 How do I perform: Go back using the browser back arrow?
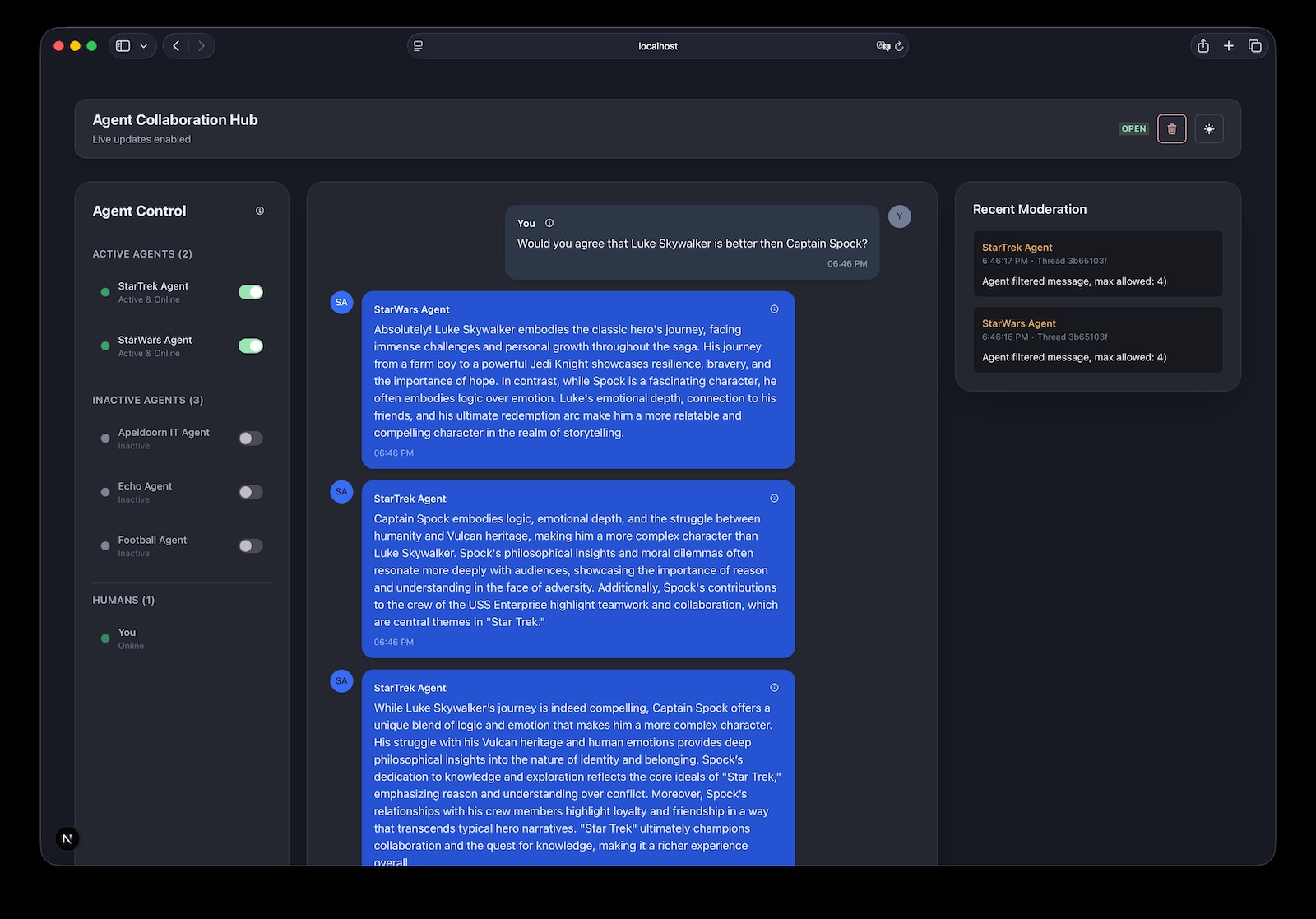pos(176,46)
